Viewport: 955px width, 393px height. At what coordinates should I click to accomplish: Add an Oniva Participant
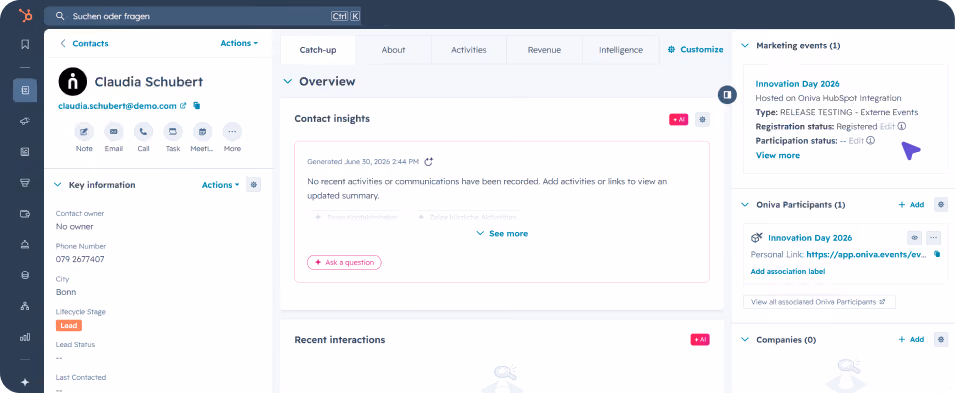click(911, 205)
